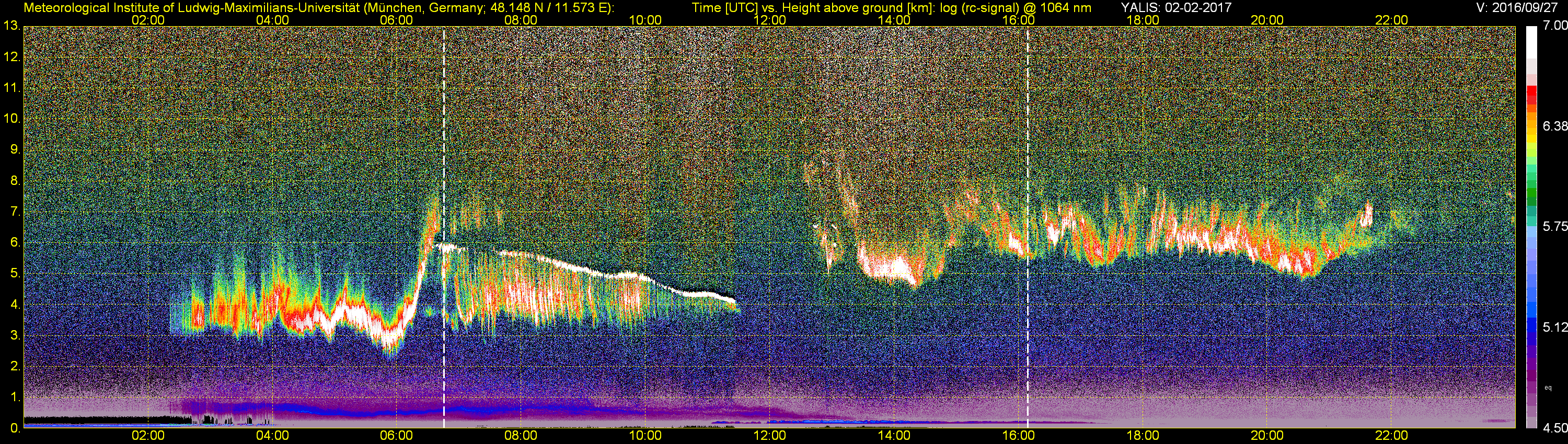Click the 7.00 value on the color scale
This screenshot has width=1568, height=444.
[x=1555, y=26]
